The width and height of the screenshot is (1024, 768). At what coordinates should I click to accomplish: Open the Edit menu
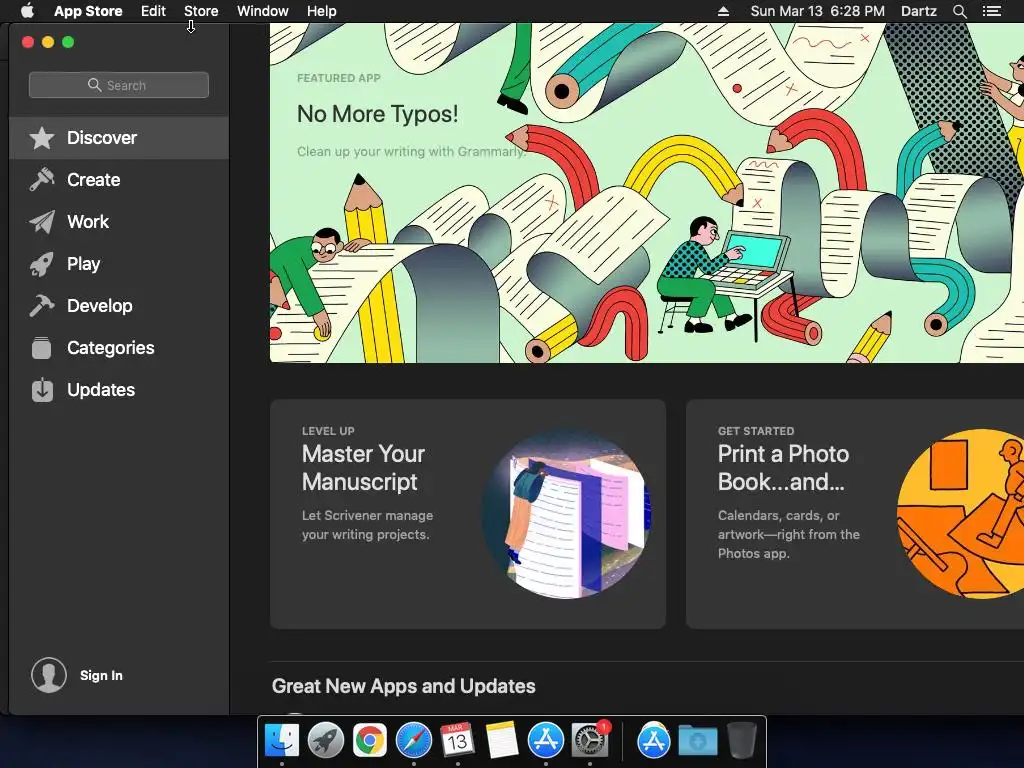pyautogui.click(x=153, y=11)
